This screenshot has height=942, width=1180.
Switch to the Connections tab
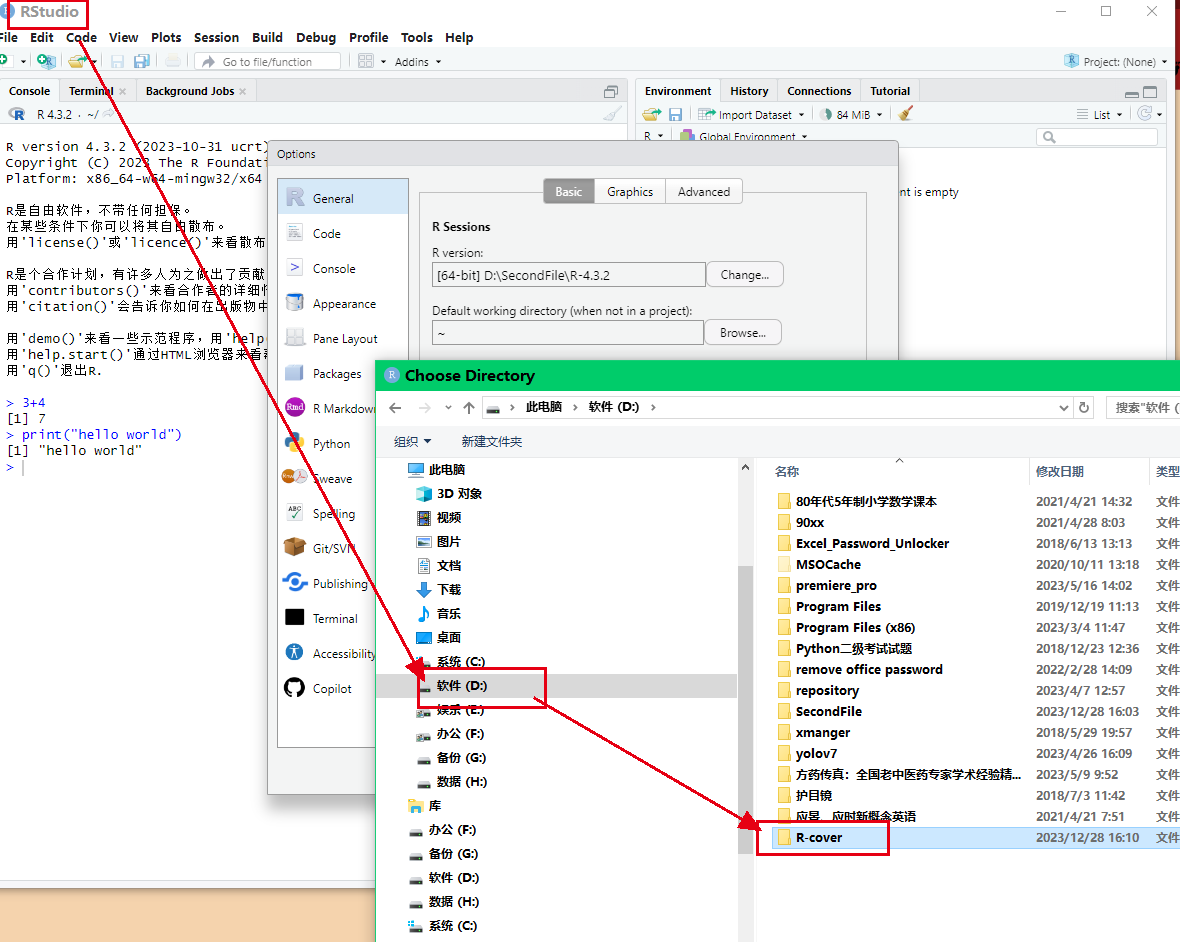pyautogui.click(x=819, y=91)
